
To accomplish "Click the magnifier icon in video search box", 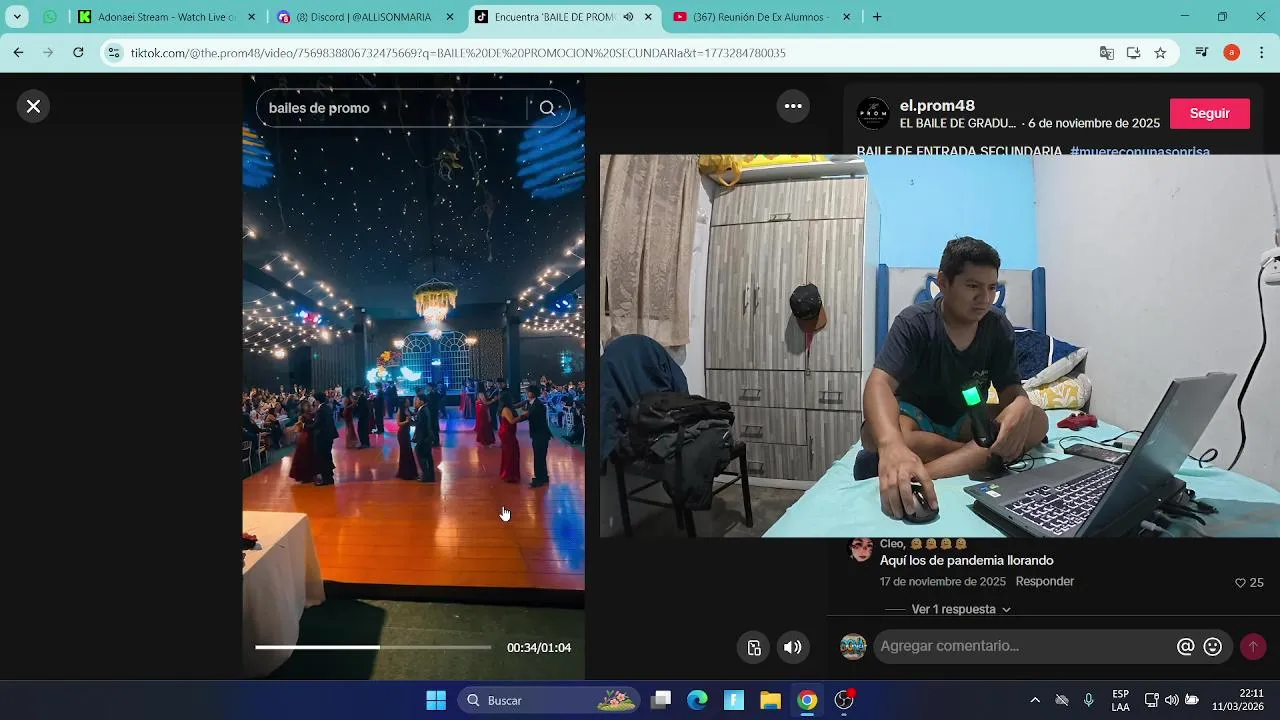I will pos(547,108).
